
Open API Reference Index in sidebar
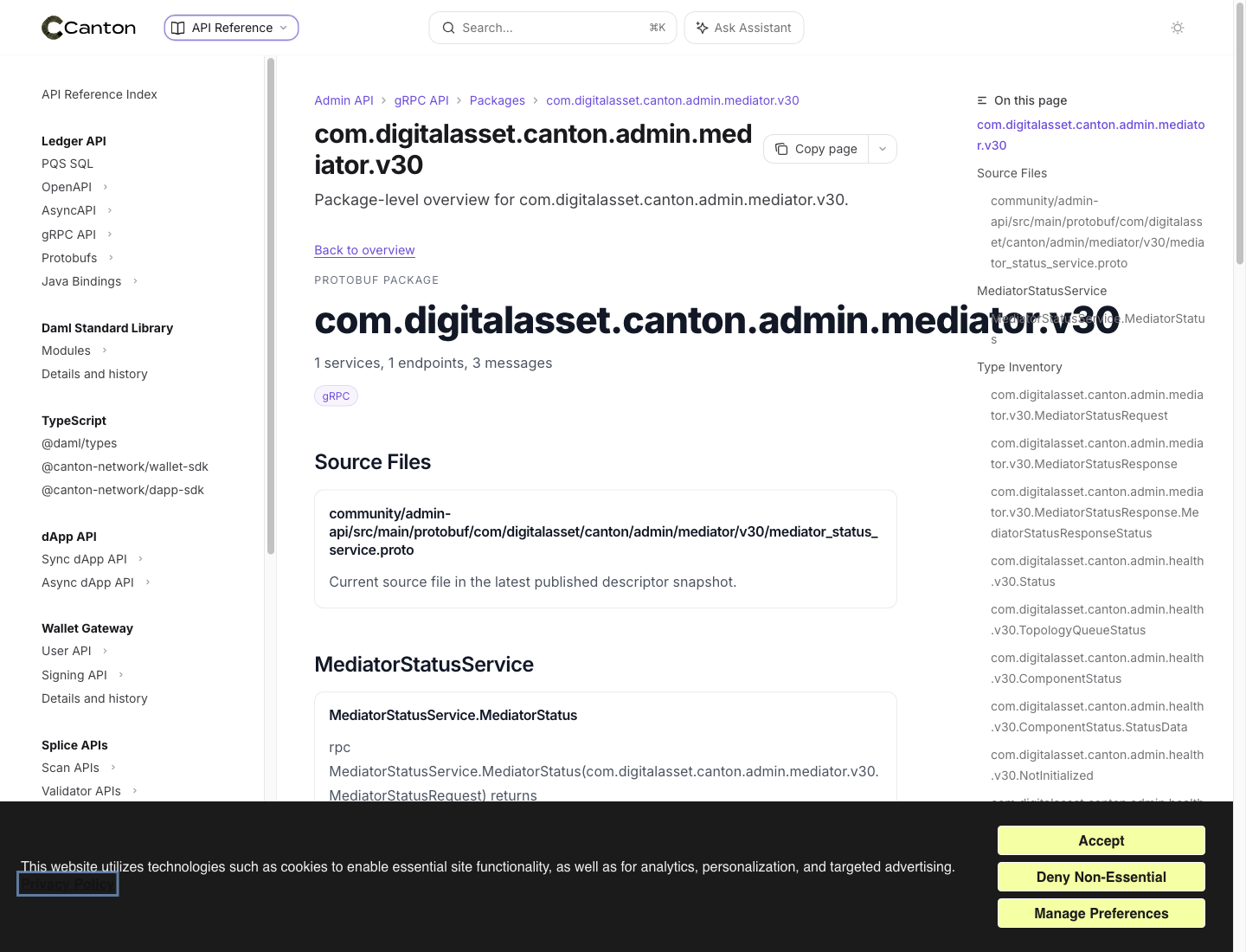[x=100, y=94]
